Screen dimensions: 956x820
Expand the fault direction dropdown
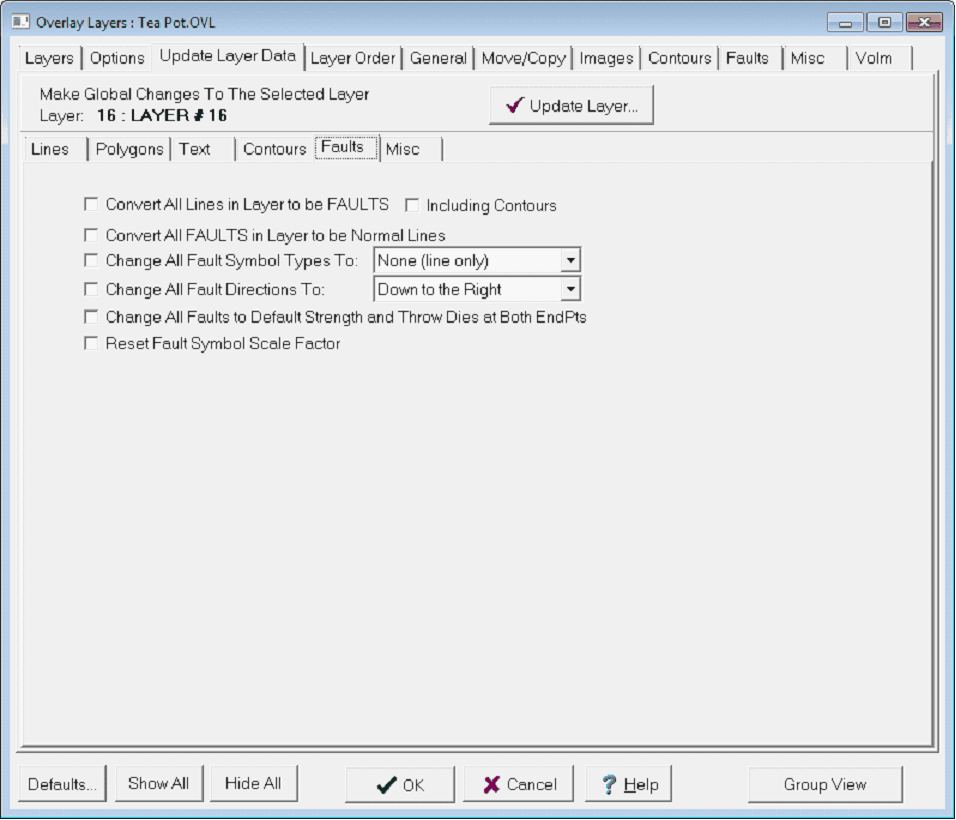point(570,289)
